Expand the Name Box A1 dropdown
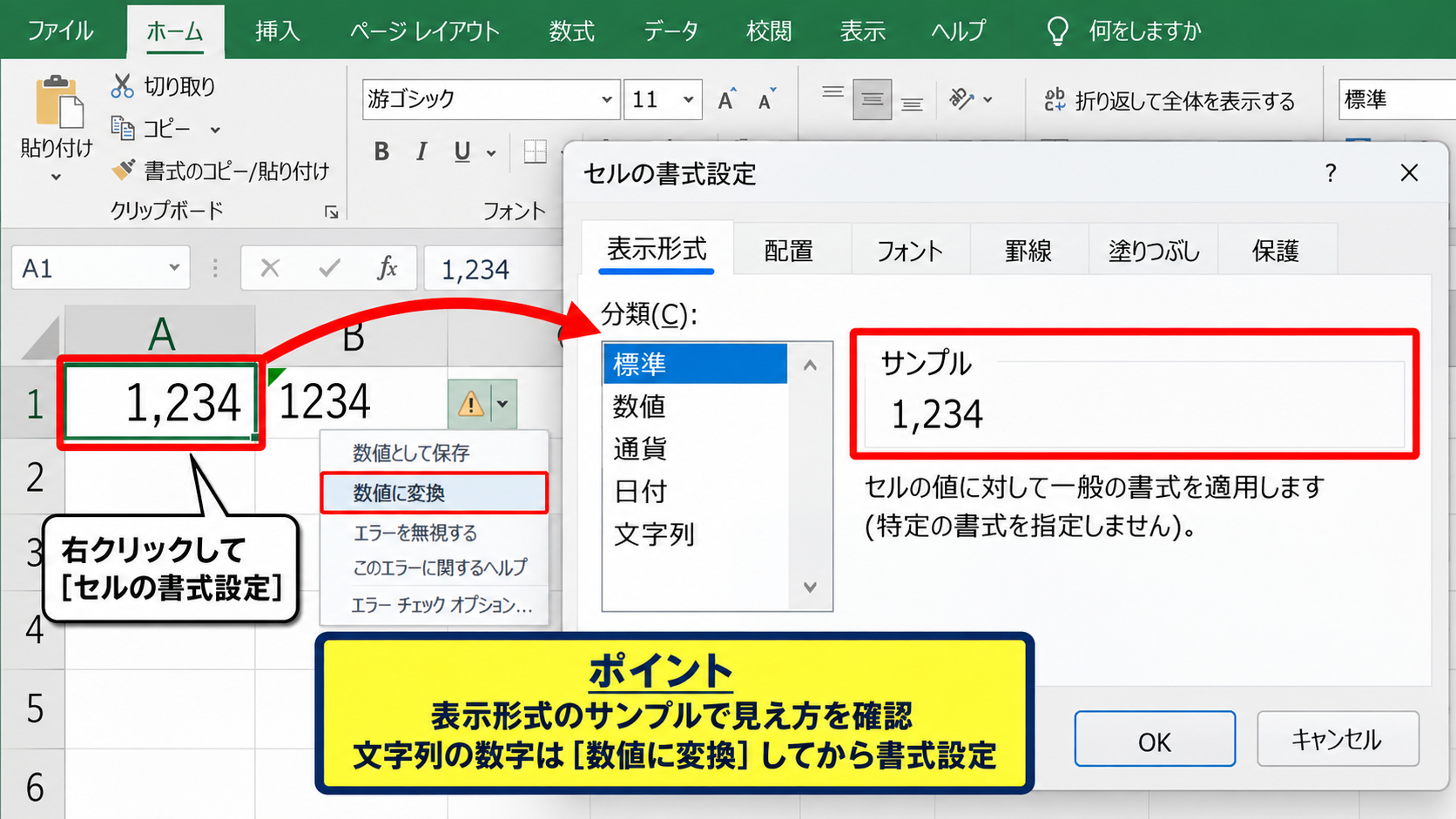 click(x=174, y=268)
